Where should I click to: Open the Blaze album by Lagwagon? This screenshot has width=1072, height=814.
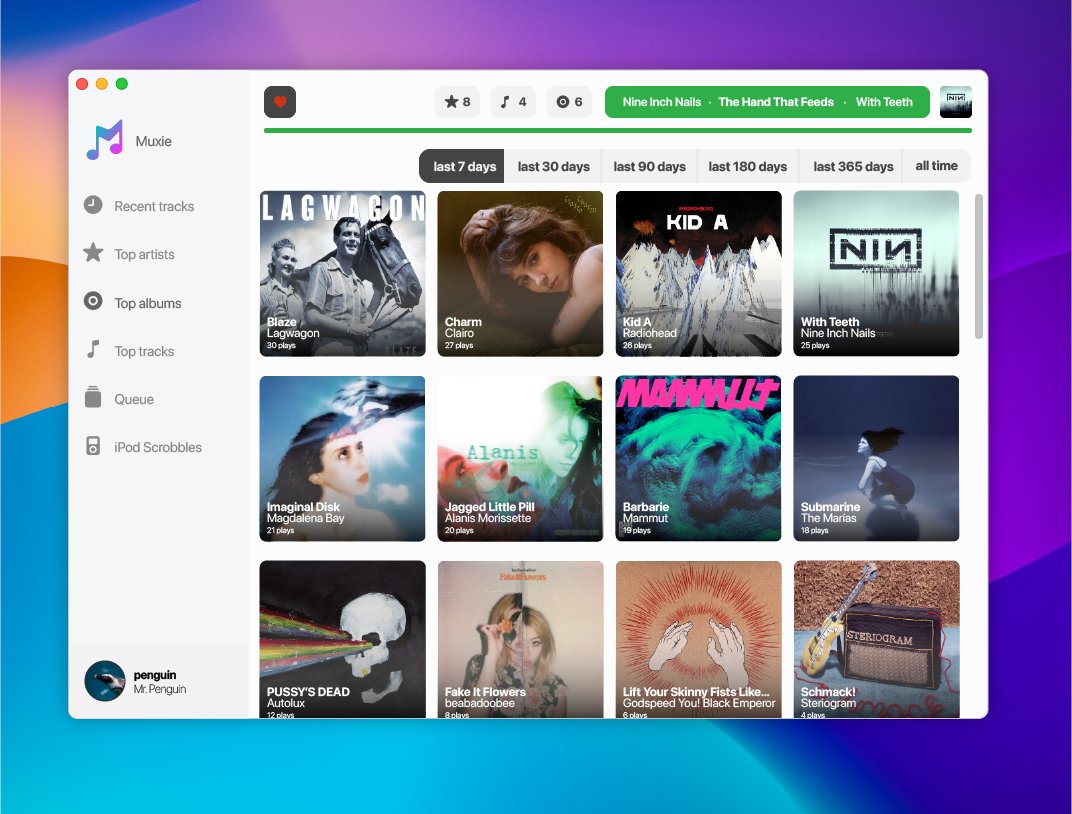click(x=343, y=273)
